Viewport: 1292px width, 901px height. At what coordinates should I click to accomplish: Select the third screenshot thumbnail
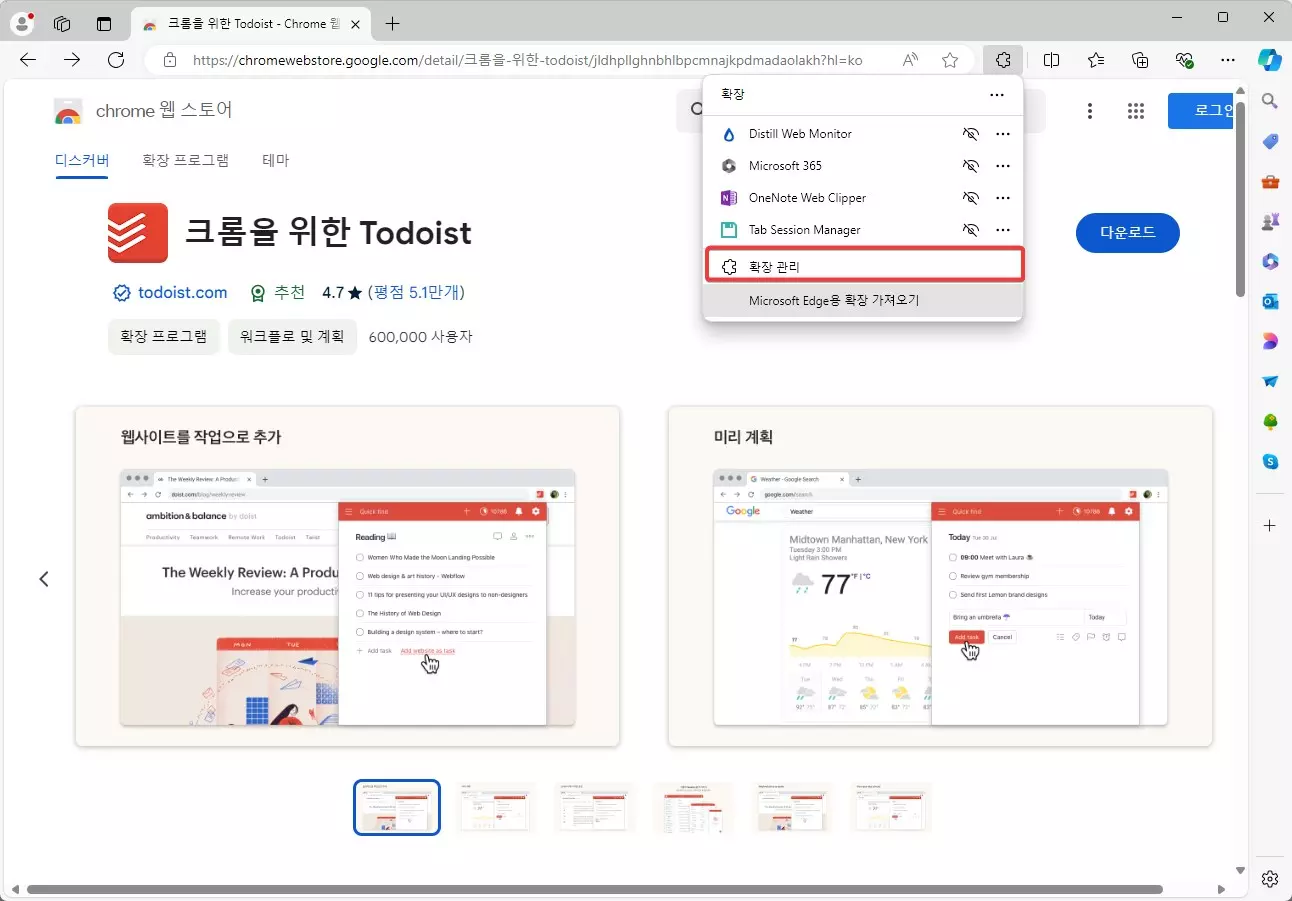594,807
